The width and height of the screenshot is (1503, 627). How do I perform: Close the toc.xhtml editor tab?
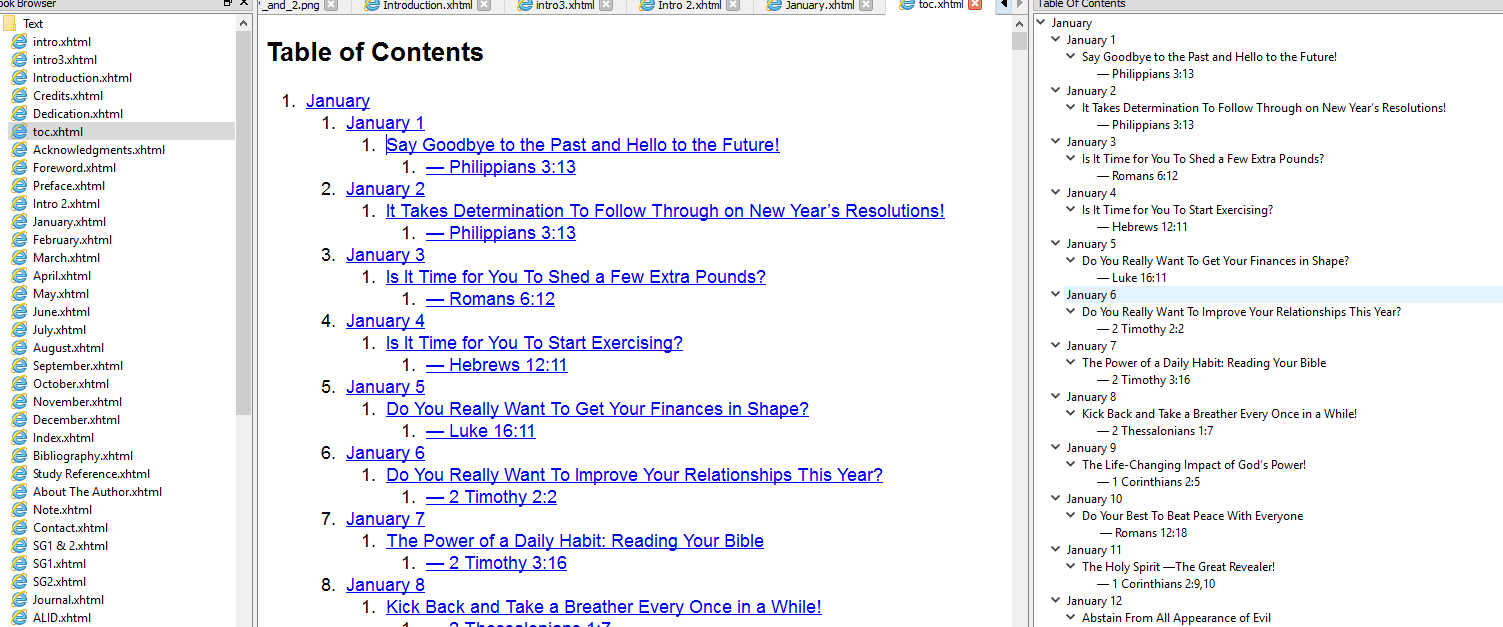coord(975,5)
